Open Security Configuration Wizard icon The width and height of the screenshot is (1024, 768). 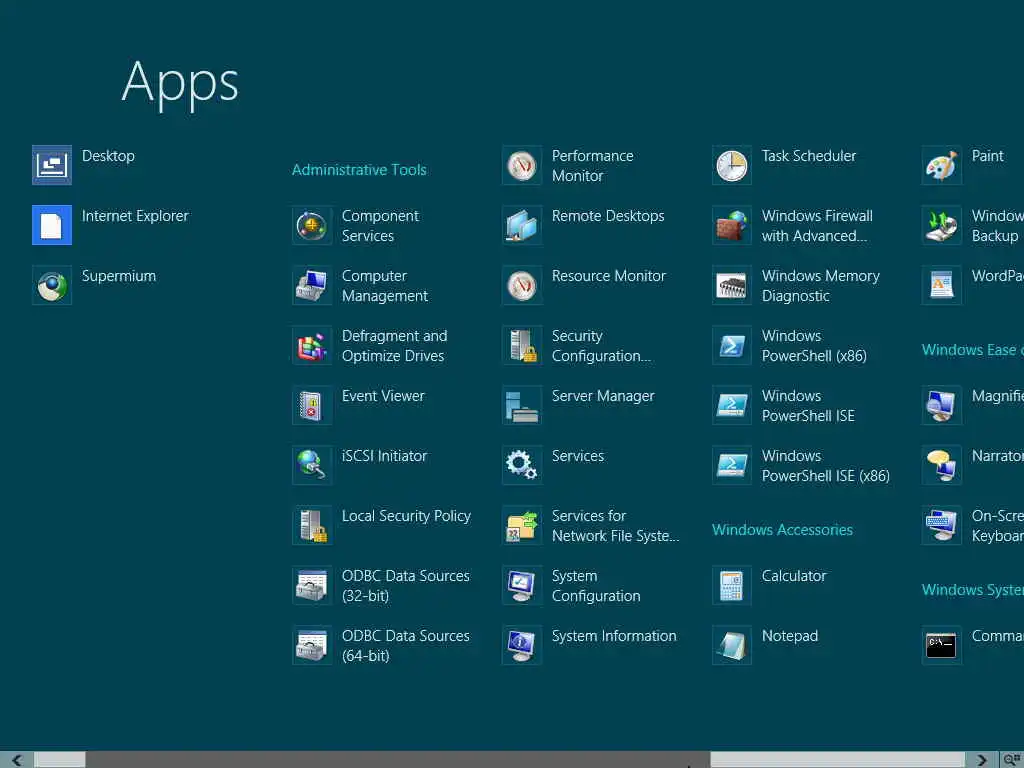tap(522, 345)
